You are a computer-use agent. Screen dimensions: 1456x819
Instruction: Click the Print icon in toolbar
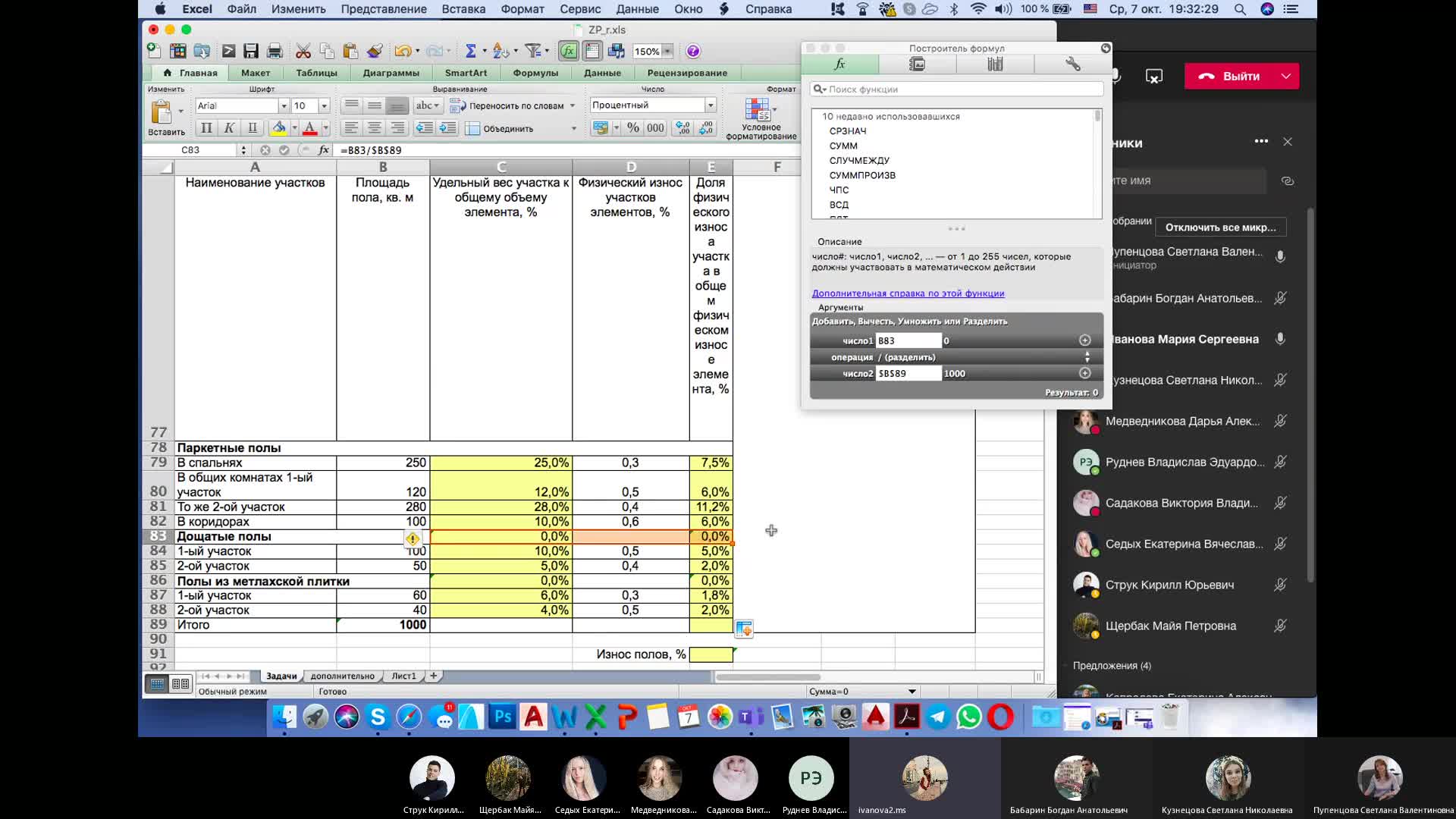point(275,52)
